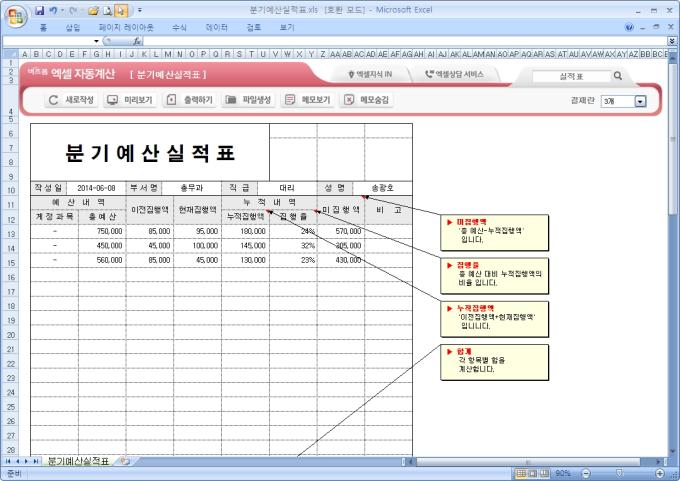
Task: Click the template search field showing 실적표
Action: [x=572, y=76]
